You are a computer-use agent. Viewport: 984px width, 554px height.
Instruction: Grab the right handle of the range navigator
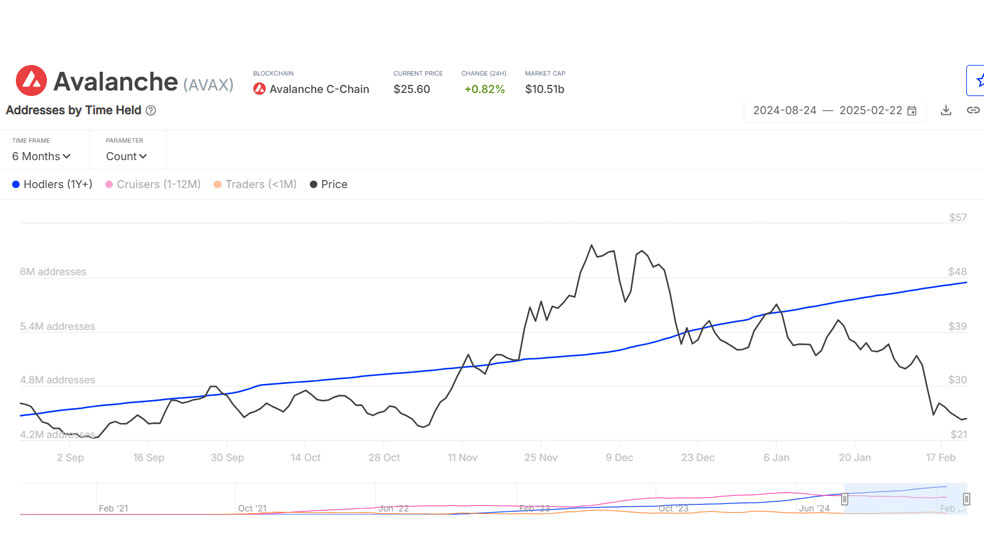[x=966, y=499]
